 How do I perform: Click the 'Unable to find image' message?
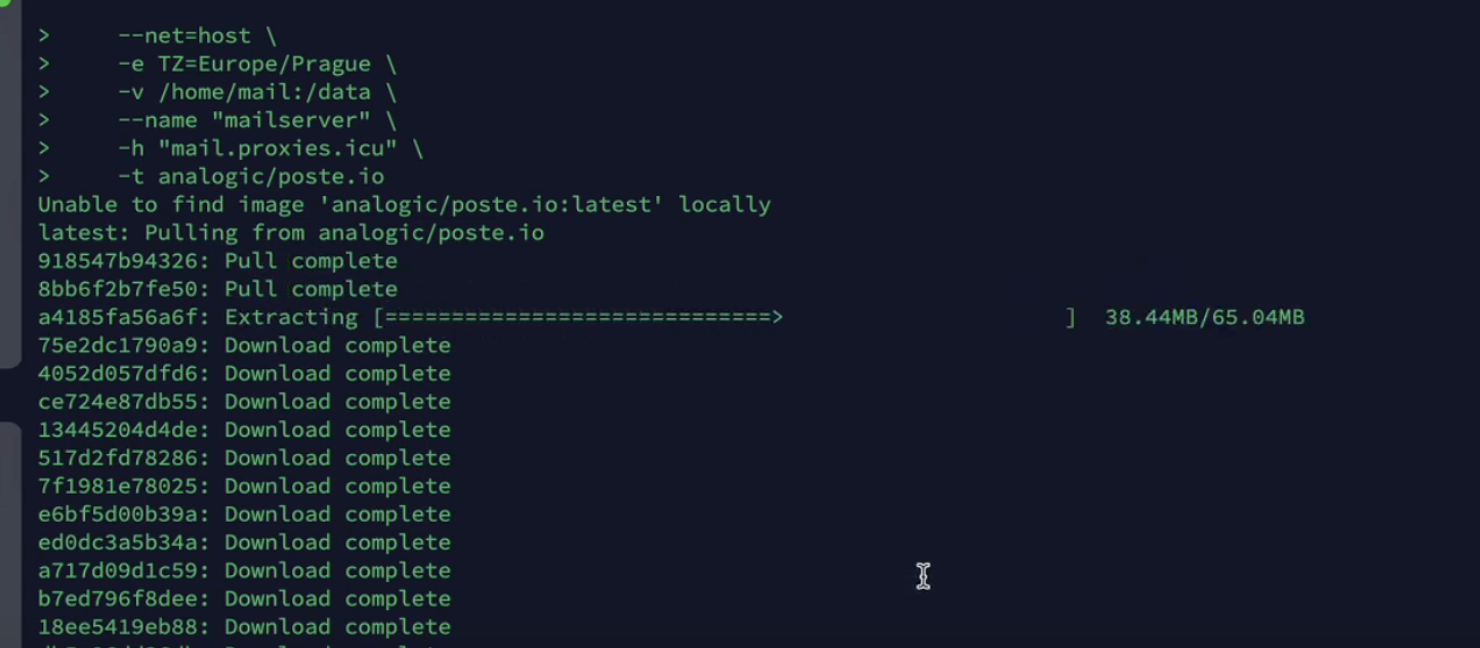pyautogui.click(x=404, y=204)
